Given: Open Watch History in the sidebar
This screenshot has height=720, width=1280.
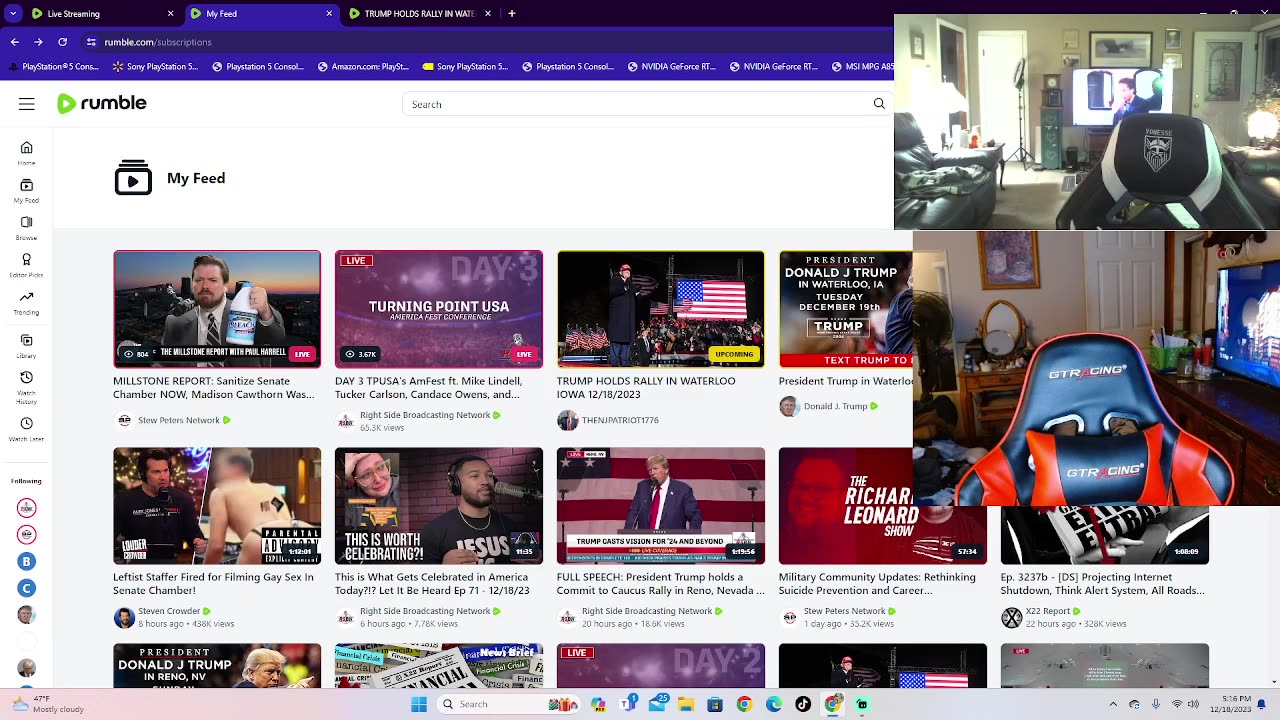Looking at the screenshot, I should click(x=27, y=385).
